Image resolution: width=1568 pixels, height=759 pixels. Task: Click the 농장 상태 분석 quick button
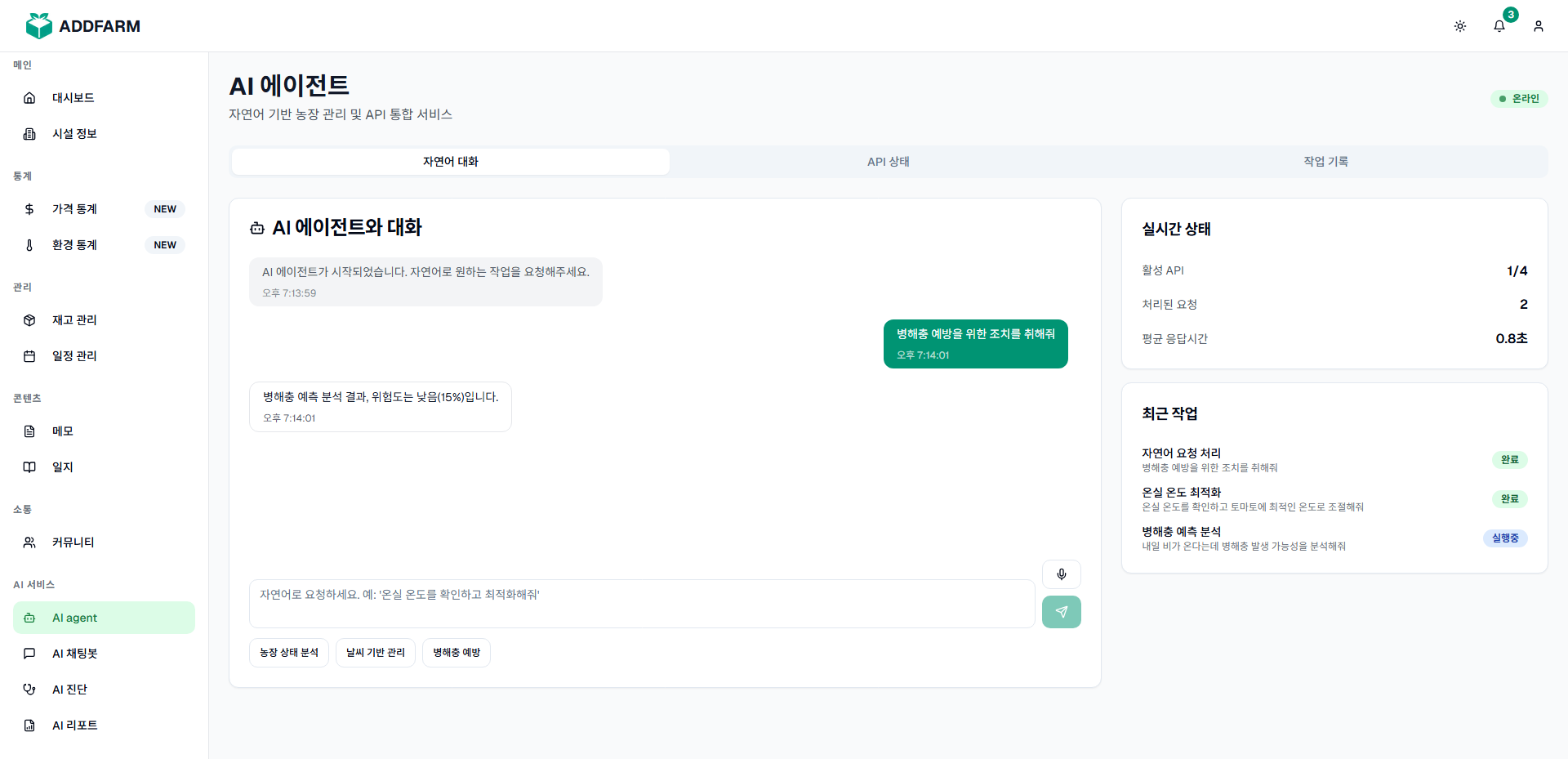(289, 653)
